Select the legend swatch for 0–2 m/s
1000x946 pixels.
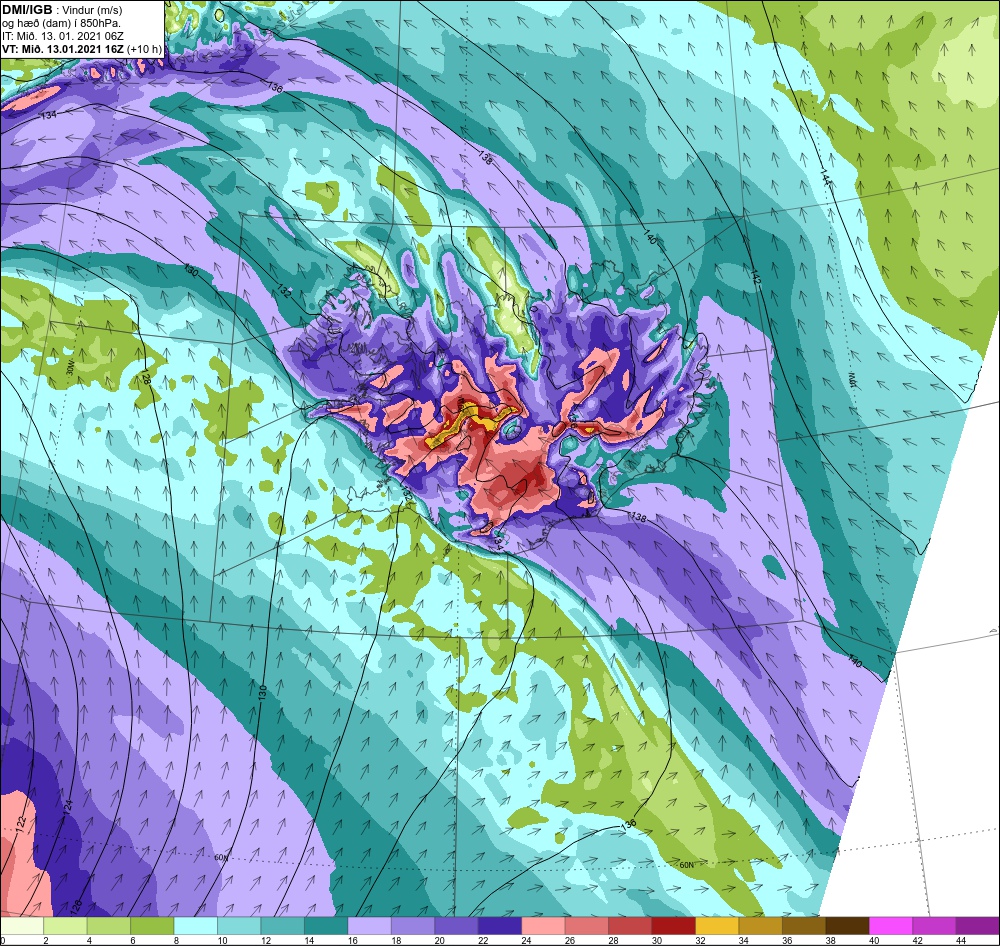22,926
